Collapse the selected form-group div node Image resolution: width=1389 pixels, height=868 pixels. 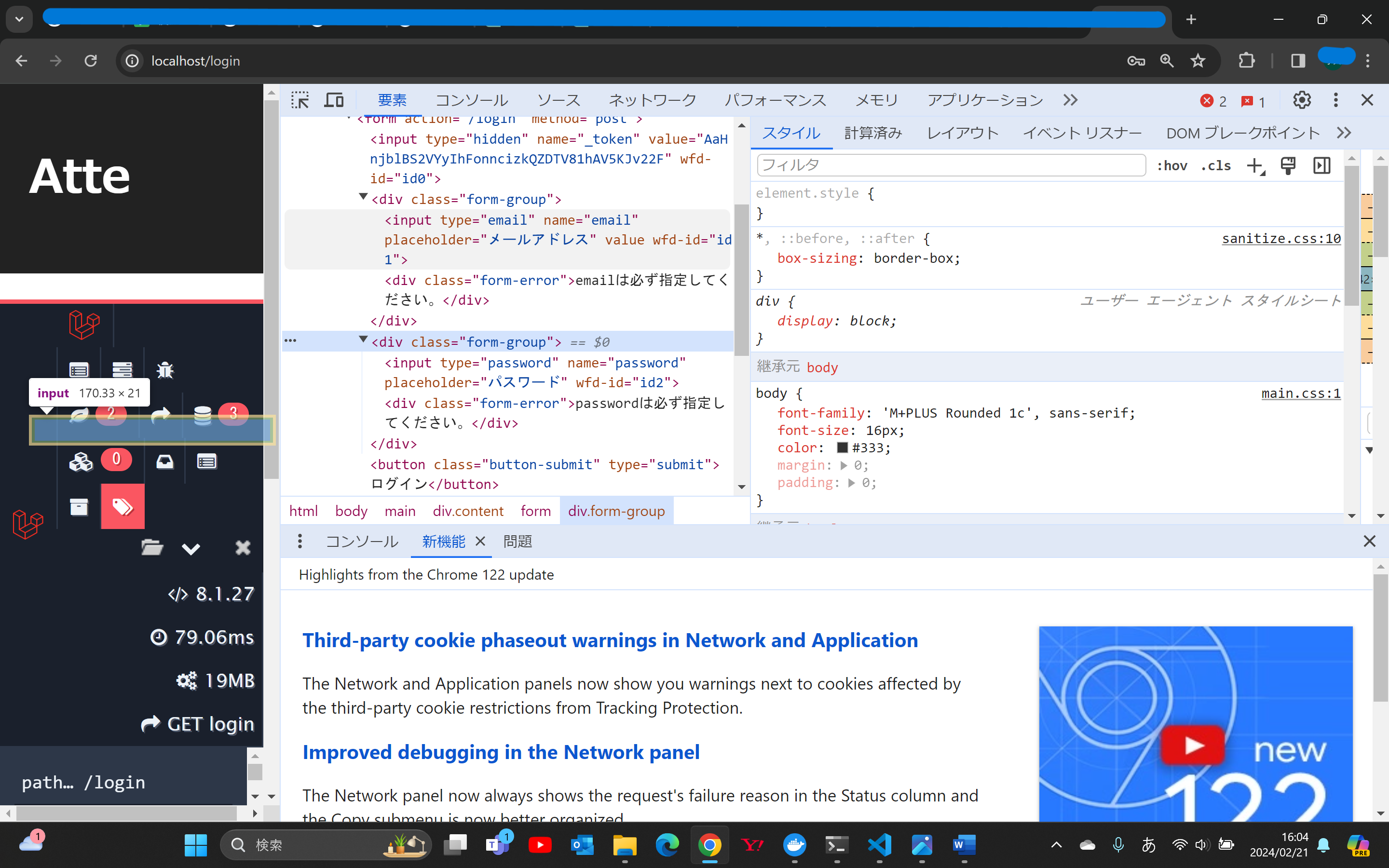(363, 340)
